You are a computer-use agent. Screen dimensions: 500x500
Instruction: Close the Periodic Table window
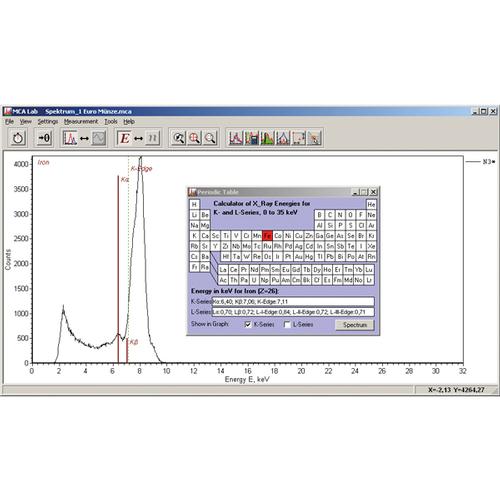click(374, 192)
